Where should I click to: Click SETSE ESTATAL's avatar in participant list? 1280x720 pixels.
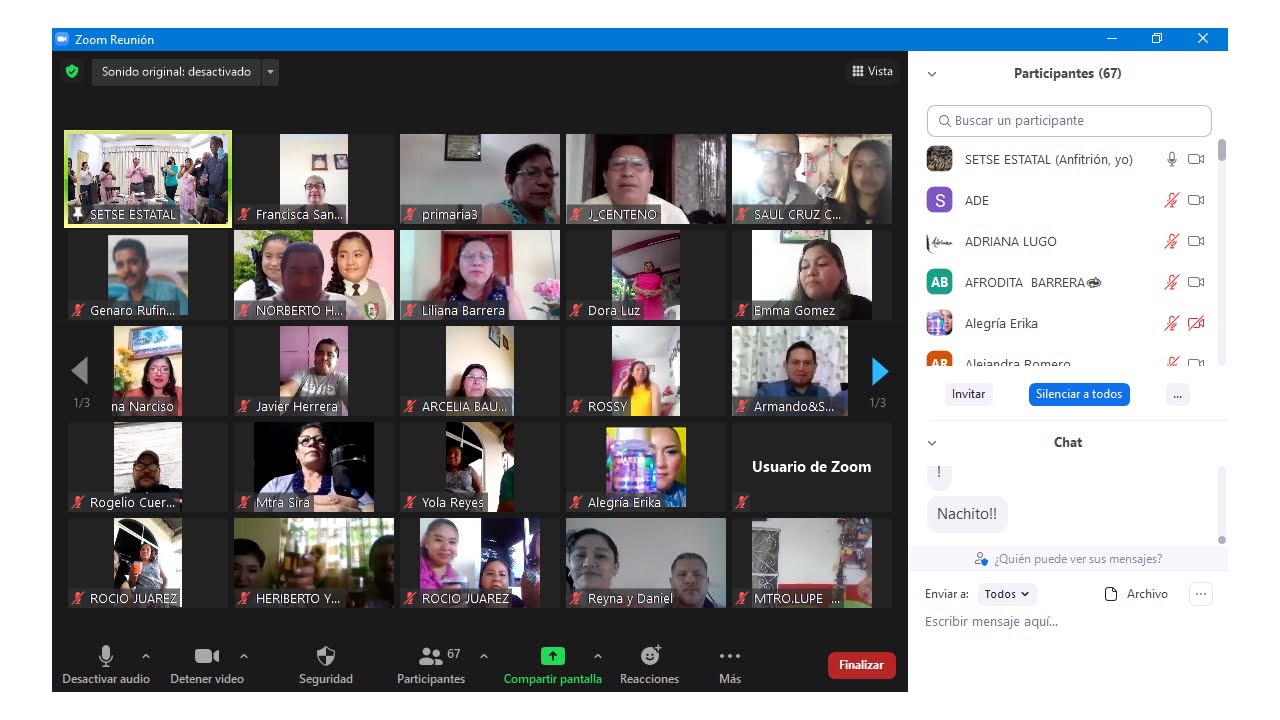[939, 159]
